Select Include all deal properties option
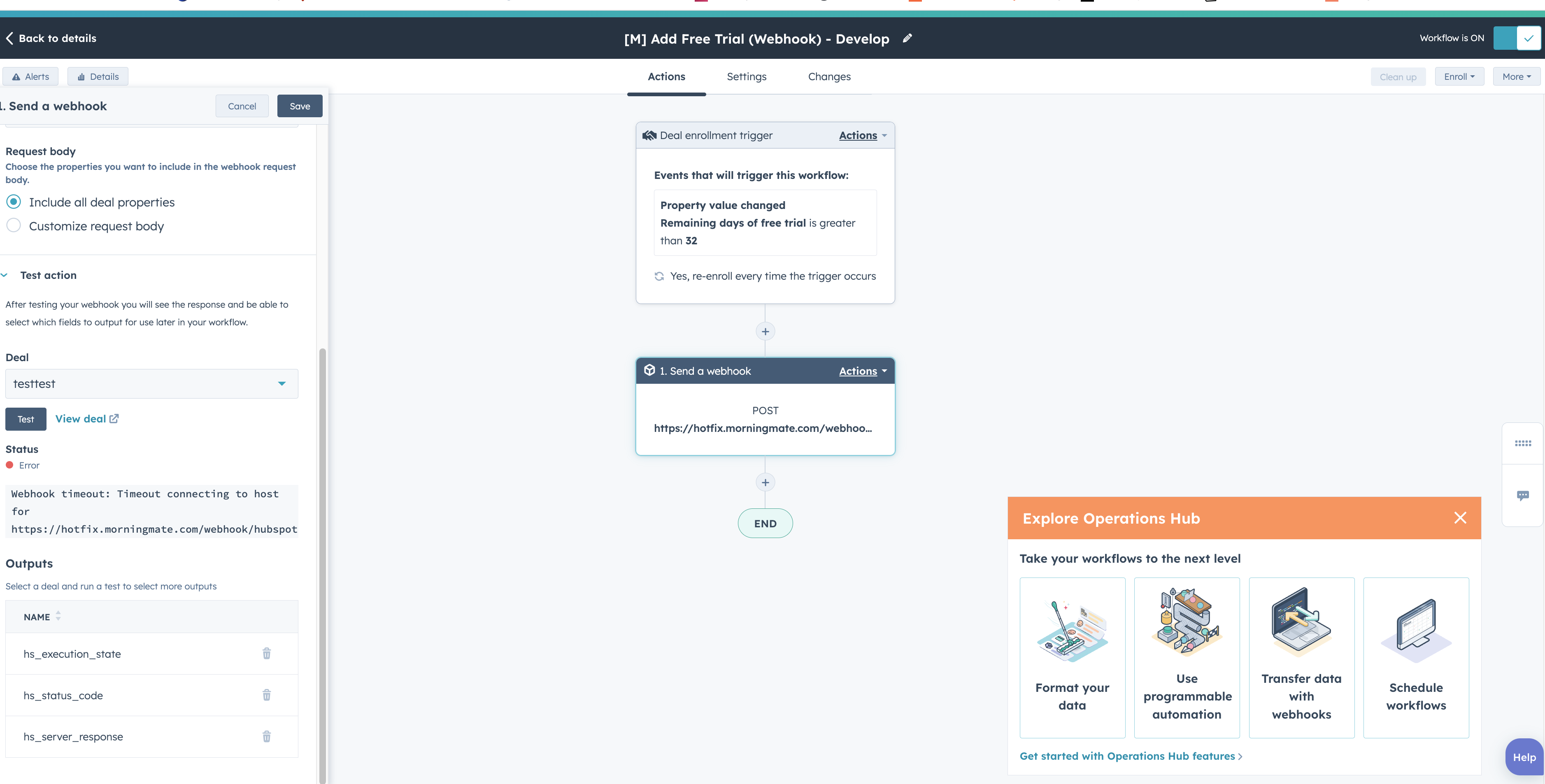 click(13, 202)
